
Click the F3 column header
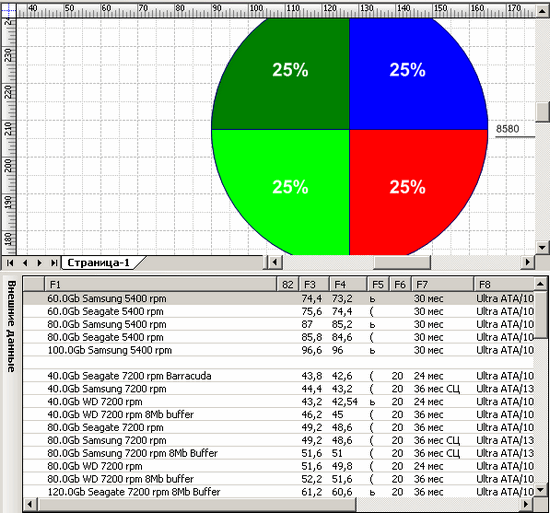[314, 284]
